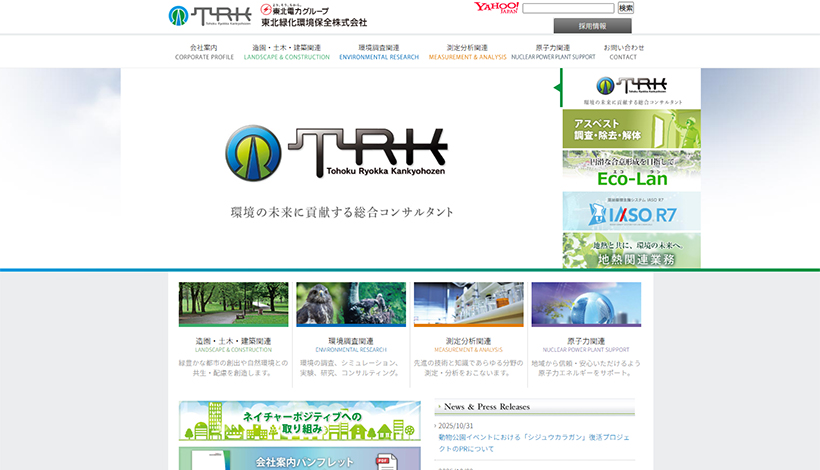
Task: Open the 2025/10/31 シジュウカラガン news link
Action: coord(534,443)
